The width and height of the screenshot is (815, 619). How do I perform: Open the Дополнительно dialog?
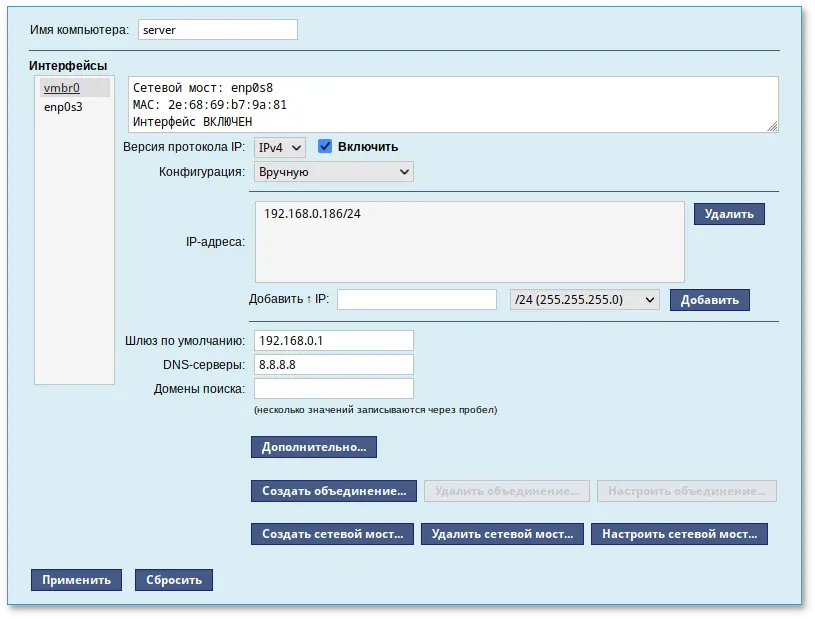point(313,447)
